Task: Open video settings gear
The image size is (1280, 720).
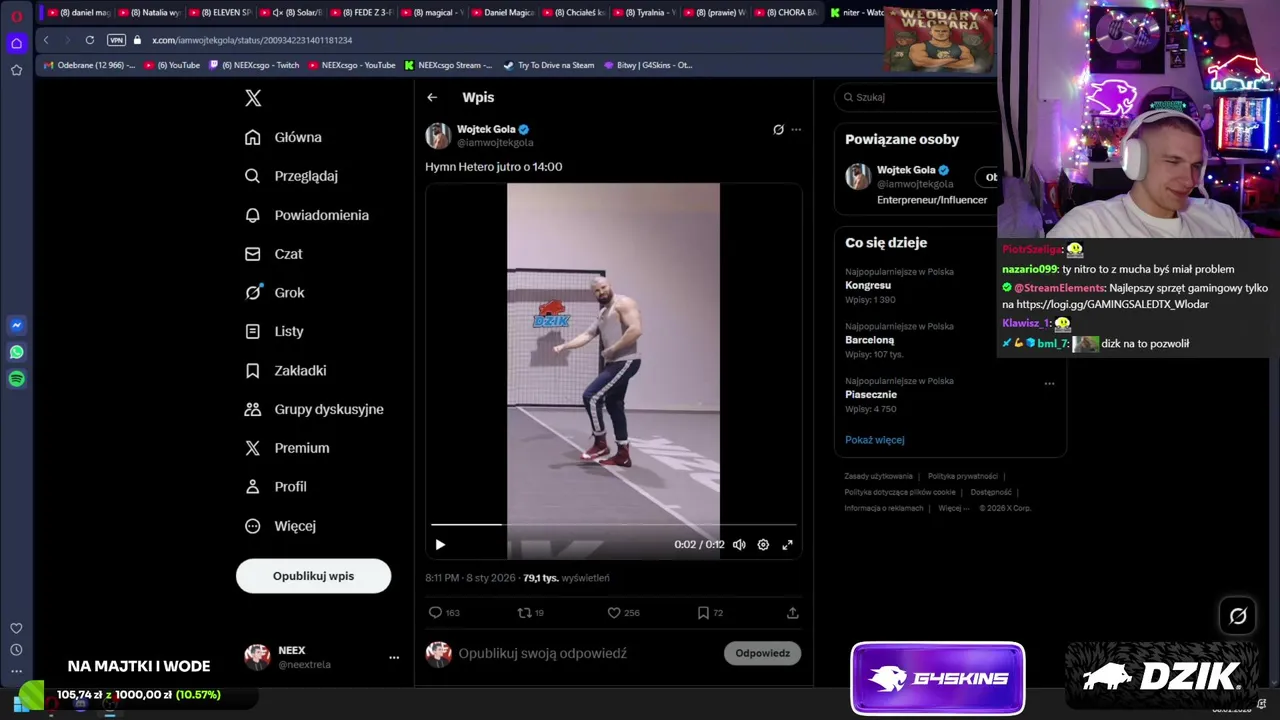Action: 763,545
